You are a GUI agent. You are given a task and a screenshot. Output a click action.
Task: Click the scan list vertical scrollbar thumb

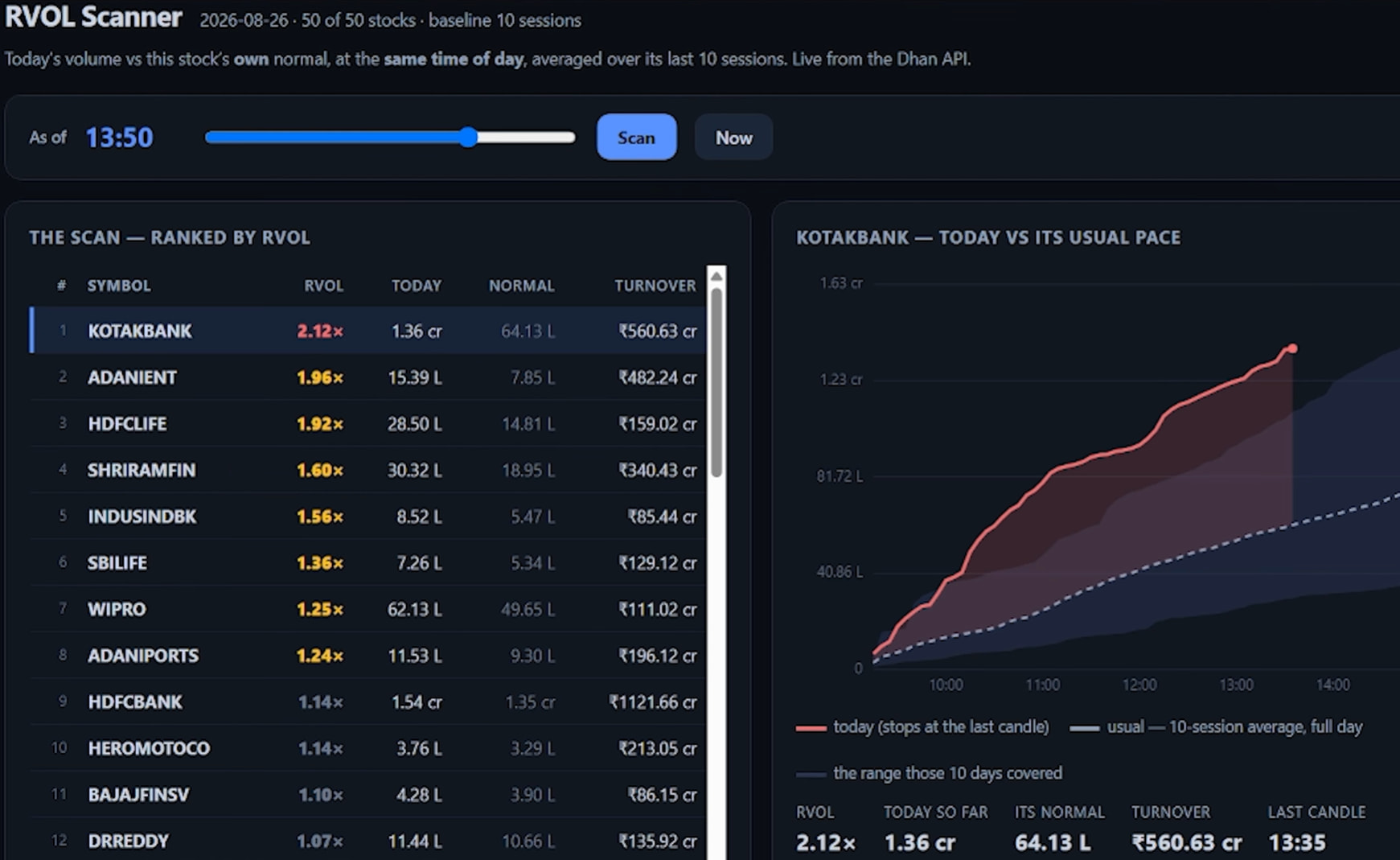pos(716,383)
